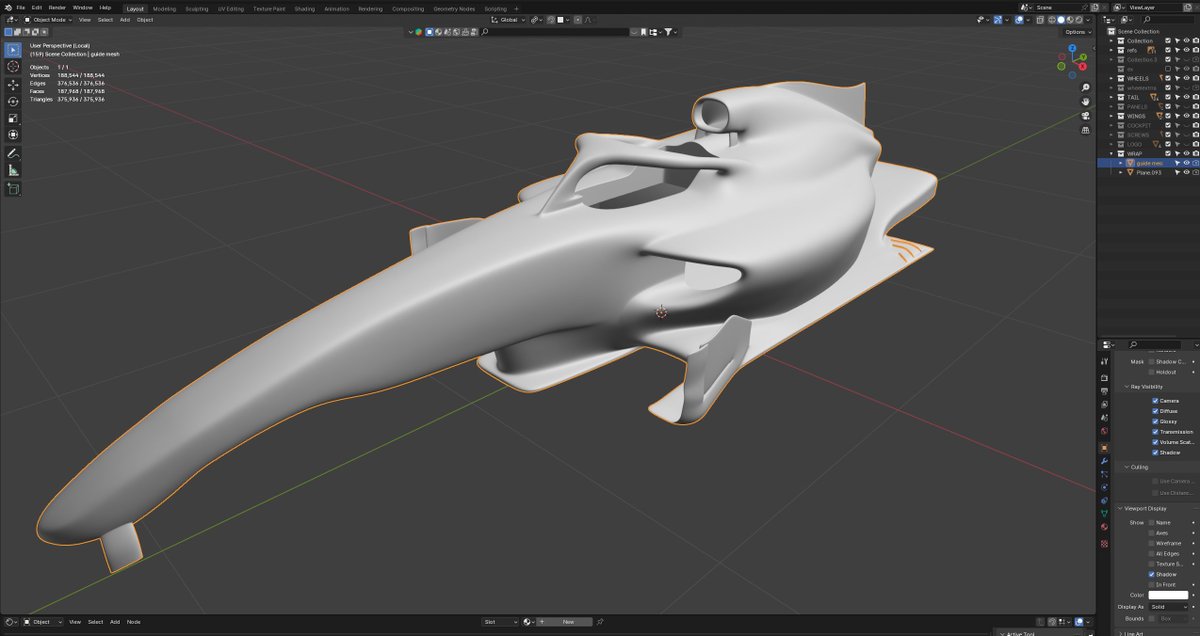Toggle Camera ray visibility checkbox
Image resolution: width=1200 pixels, height=636 pixels.
click(1155, 400)
